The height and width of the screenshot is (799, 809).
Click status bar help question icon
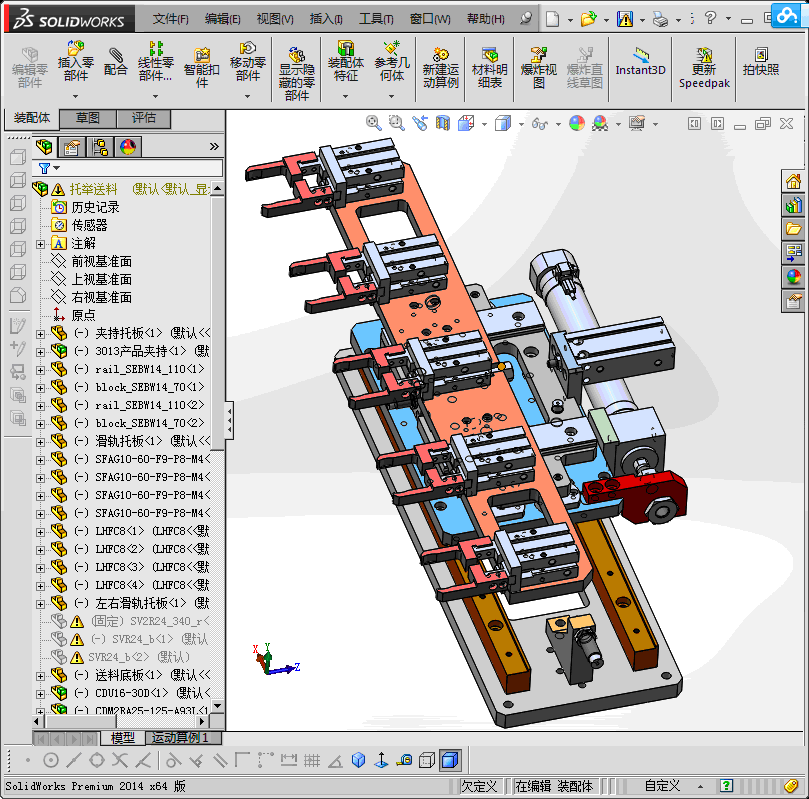pyautogui.click(x=726, y=786)
